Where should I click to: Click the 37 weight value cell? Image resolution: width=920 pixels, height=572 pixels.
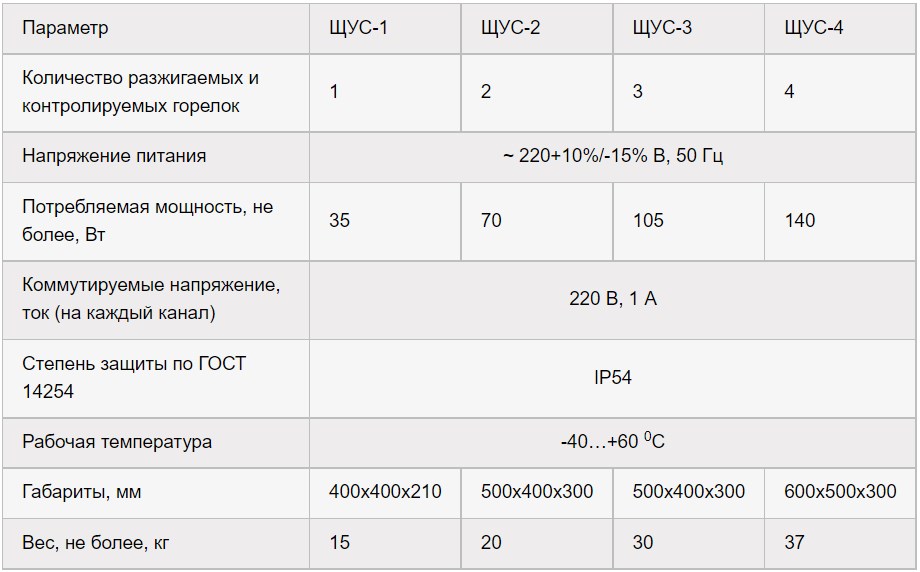coord(840,543)
